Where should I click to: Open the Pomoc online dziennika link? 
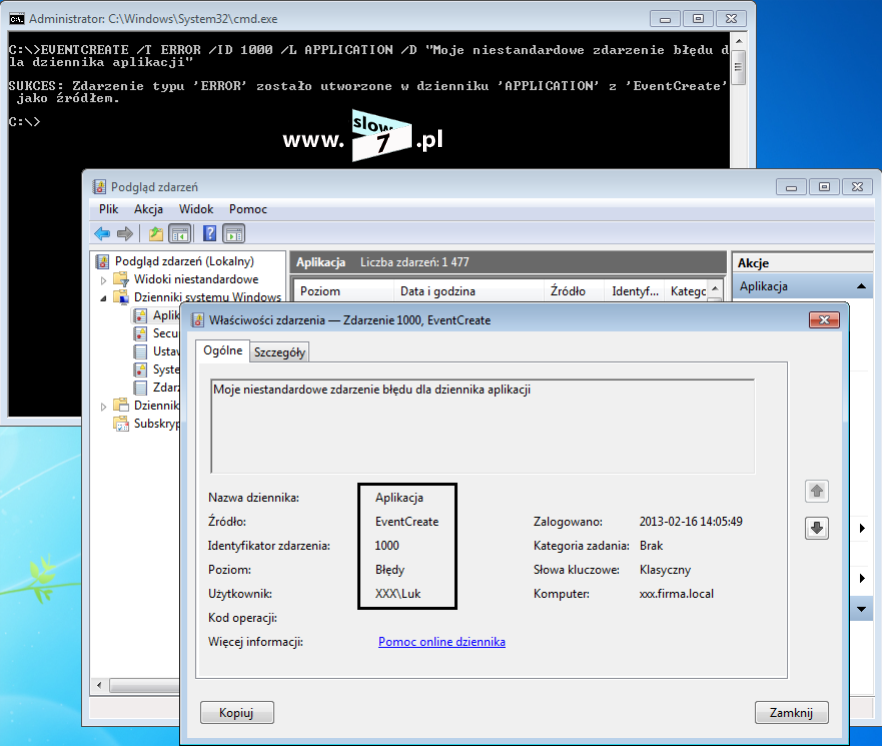(x=442, y=642)
